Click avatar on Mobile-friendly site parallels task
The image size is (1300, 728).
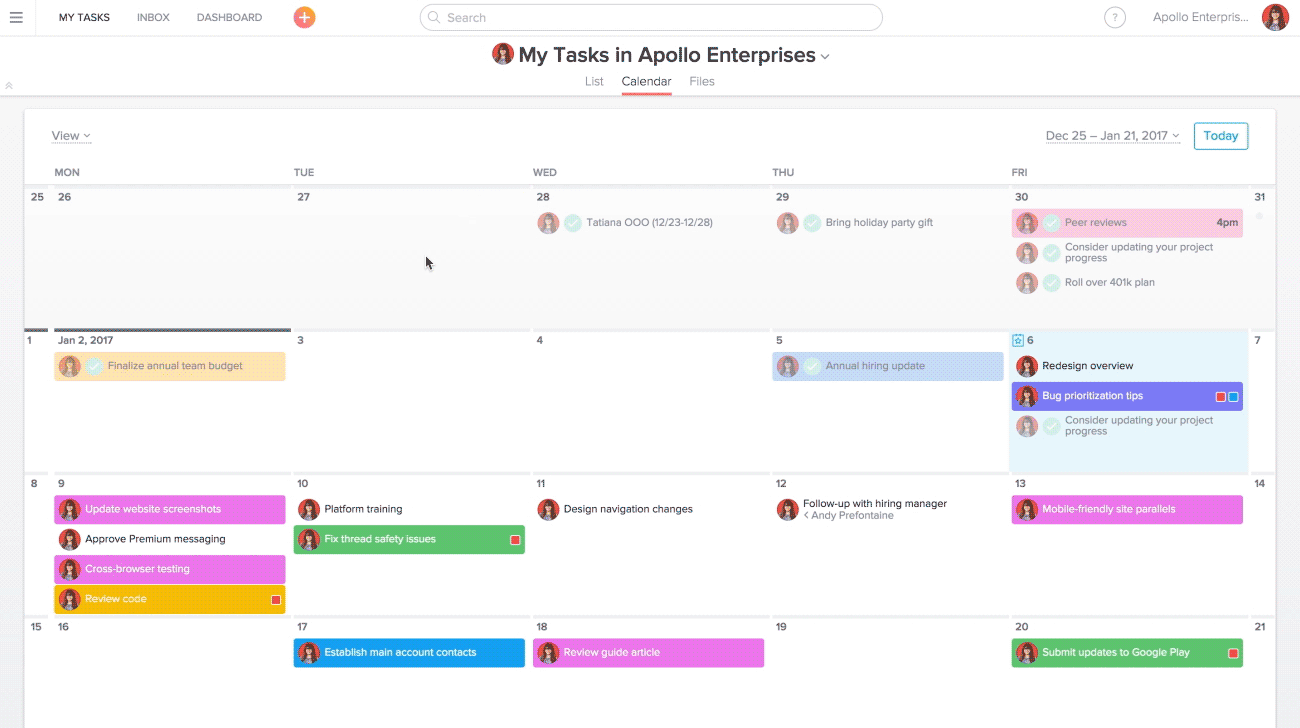(x=1027, y=509)
